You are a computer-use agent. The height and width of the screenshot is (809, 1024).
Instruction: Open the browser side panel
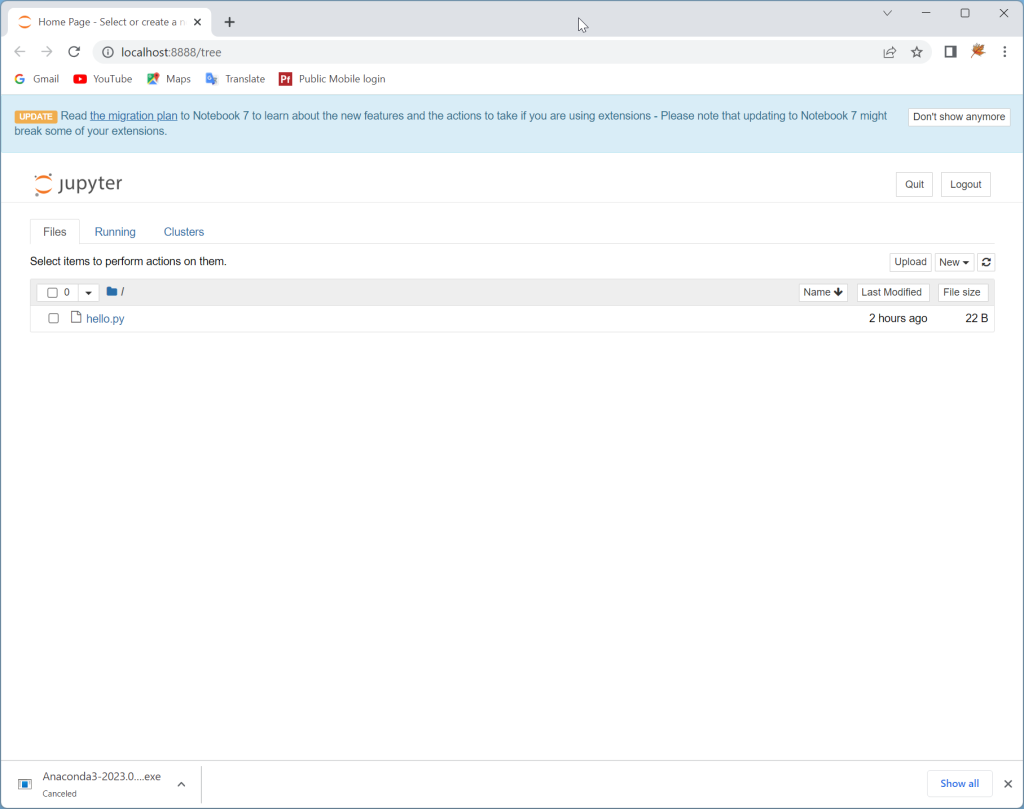coord(950,52)
